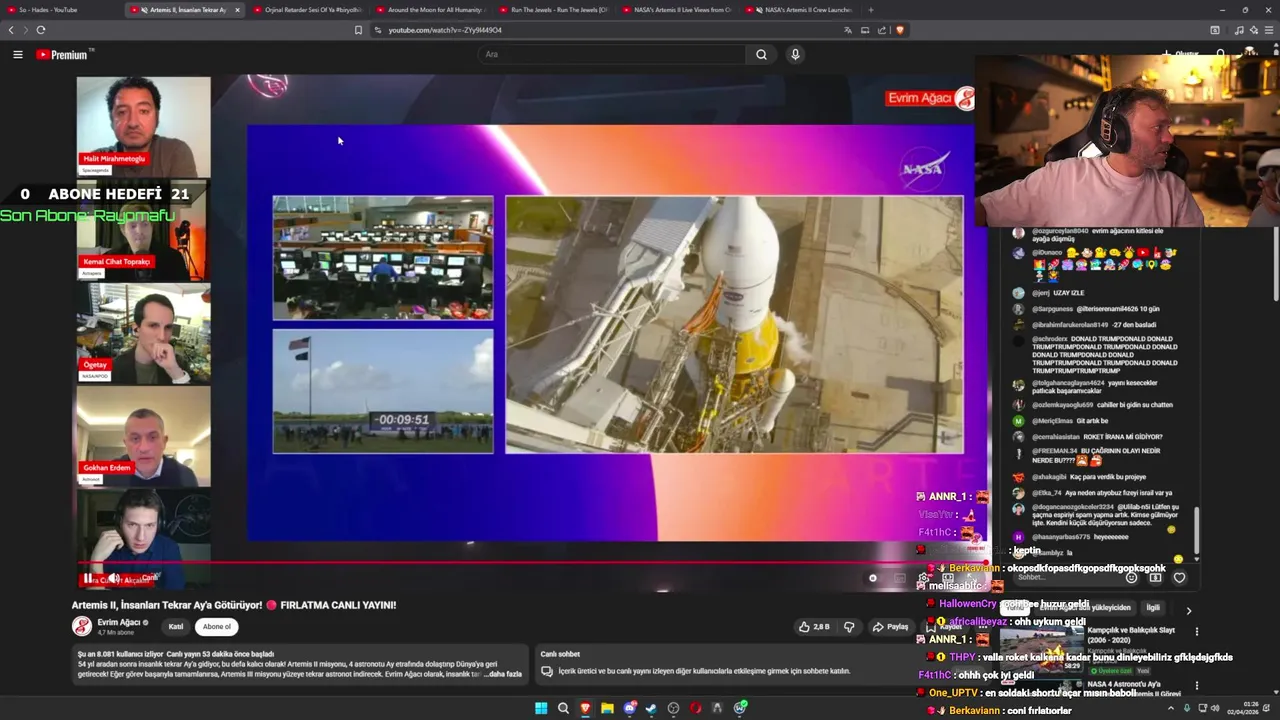
Task: Select the İlgili filter chip
Action: 1153,607
